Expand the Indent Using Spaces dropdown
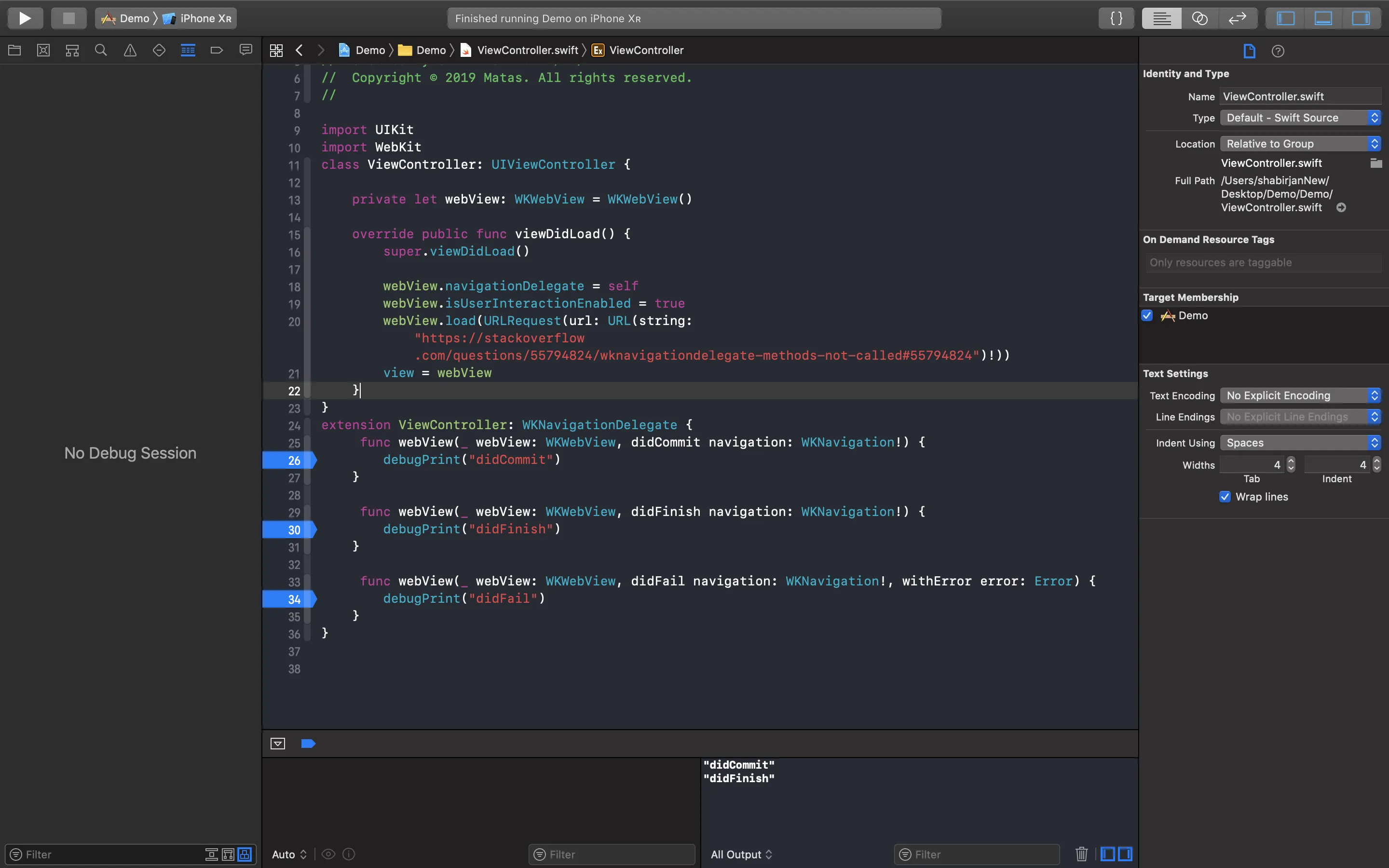The width and height of the screenshot is (1389, 868). pos(1300,443)
